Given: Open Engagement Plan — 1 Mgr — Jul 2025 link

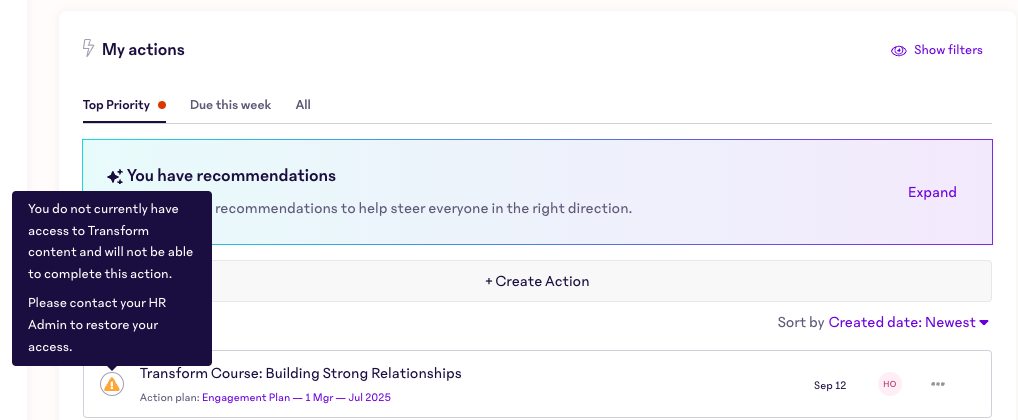Looking at the screenshot, I should point(296,397).
